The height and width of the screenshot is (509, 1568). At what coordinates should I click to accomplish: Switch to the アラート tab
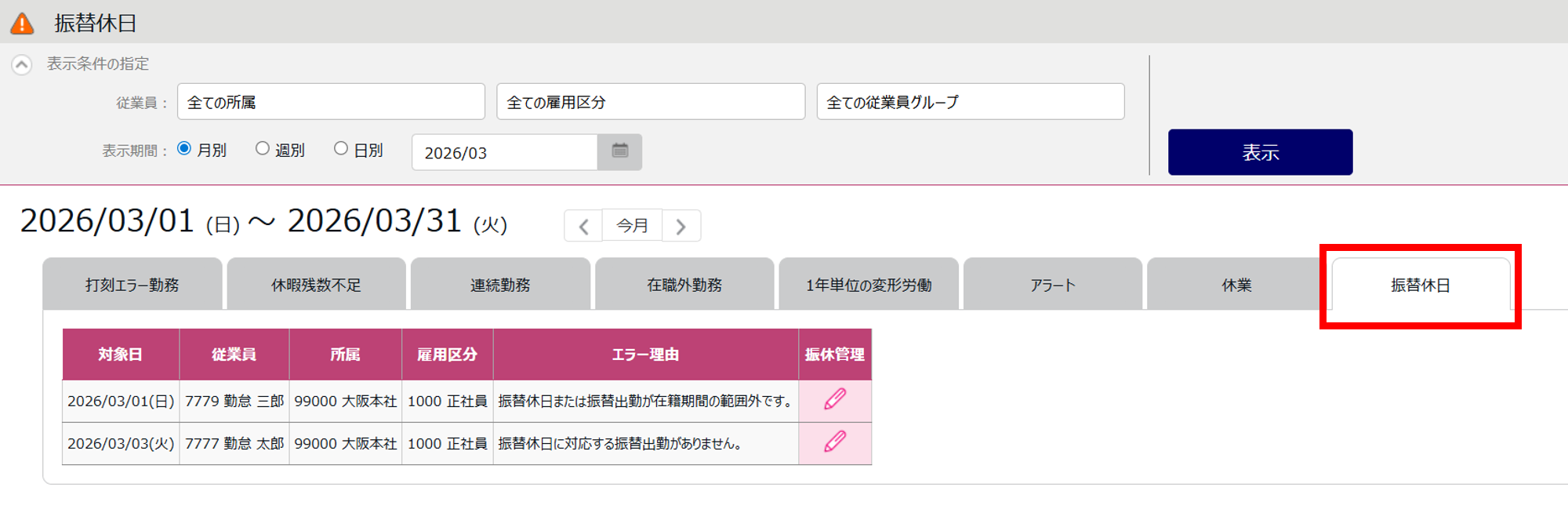click(1052, 285)
